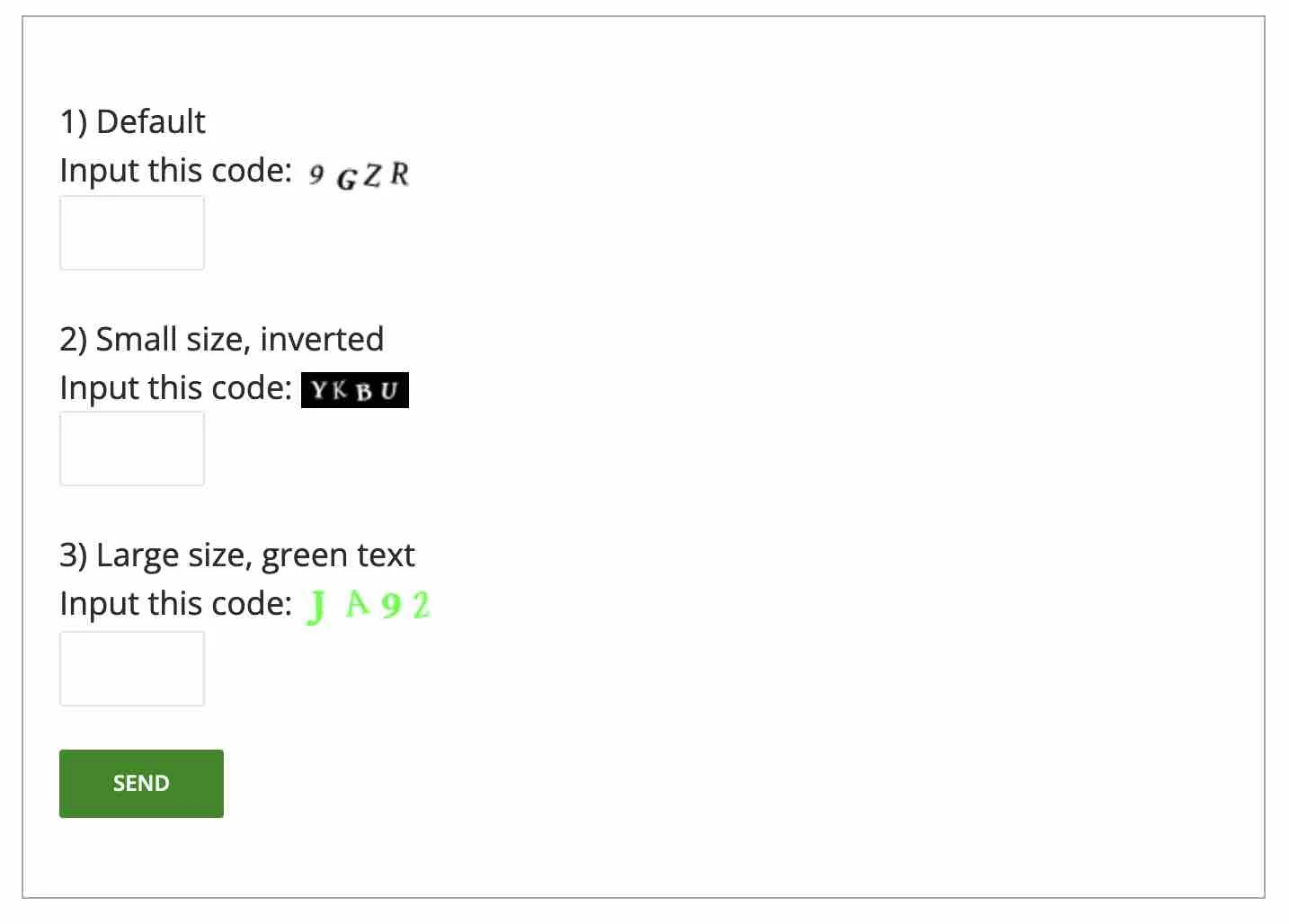Click the inverted YKBU captcha image
This screenshot has height=924, width=1289.
tap(354, 389)
